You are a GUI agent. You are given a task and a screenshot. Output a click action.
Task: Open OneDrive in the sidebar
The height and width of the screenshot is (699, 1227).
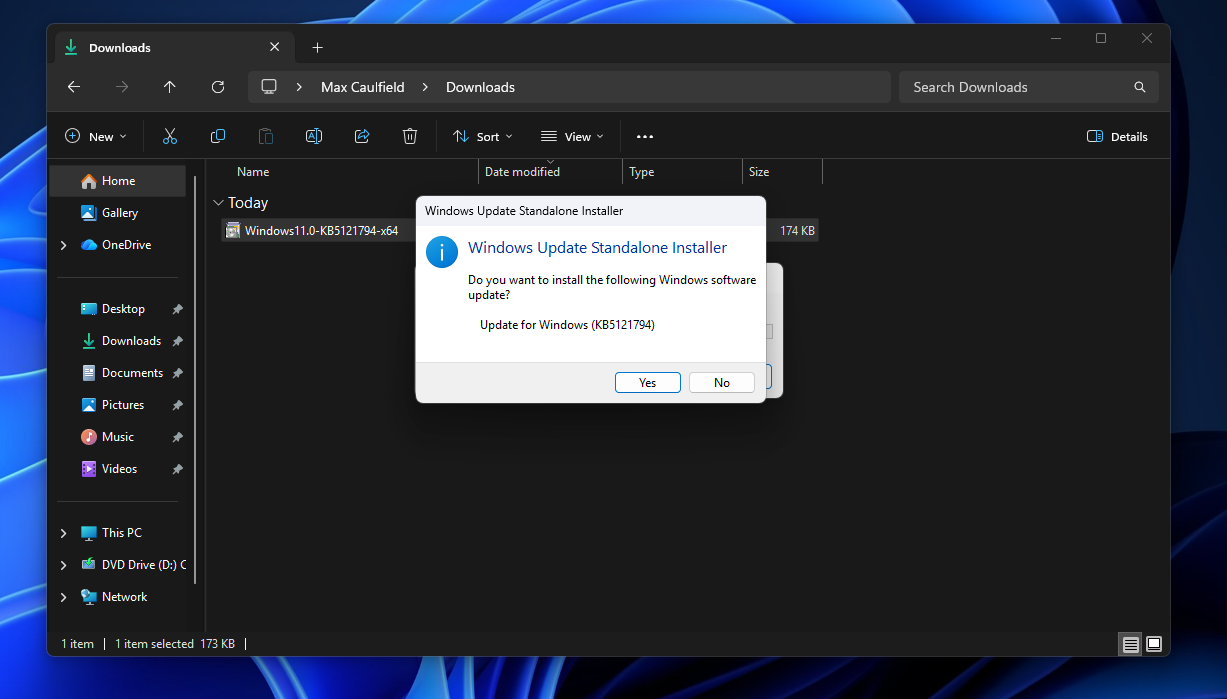point(118,245)
